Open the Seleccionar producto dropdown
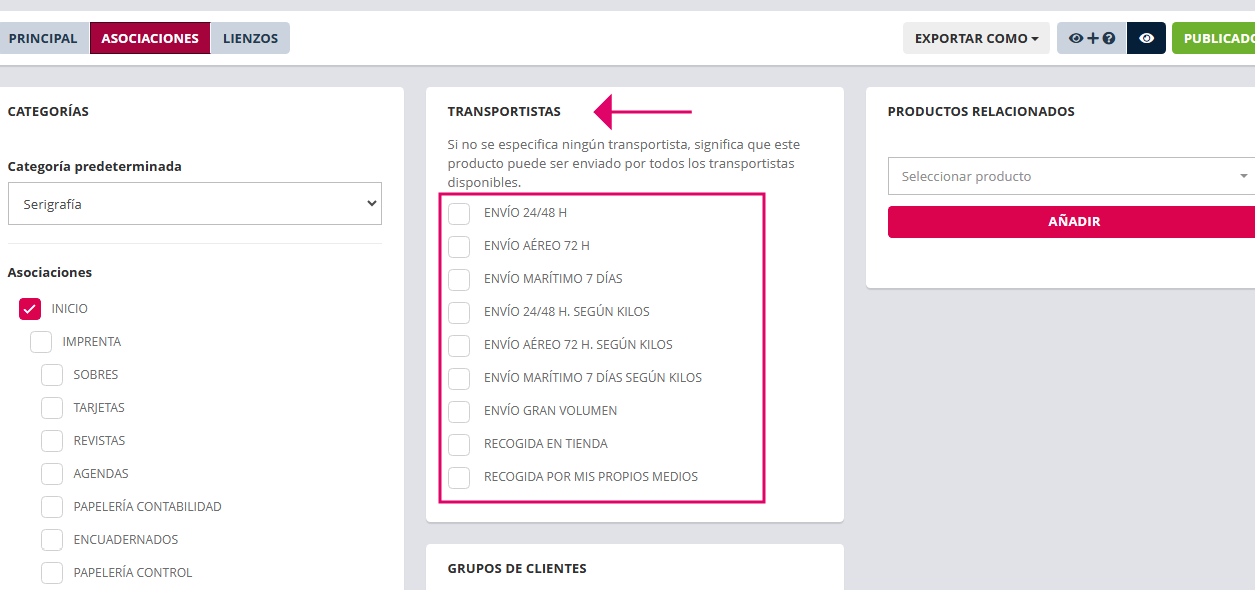The height and width of the screenshot is (590, 1255). click(1070, 176)
